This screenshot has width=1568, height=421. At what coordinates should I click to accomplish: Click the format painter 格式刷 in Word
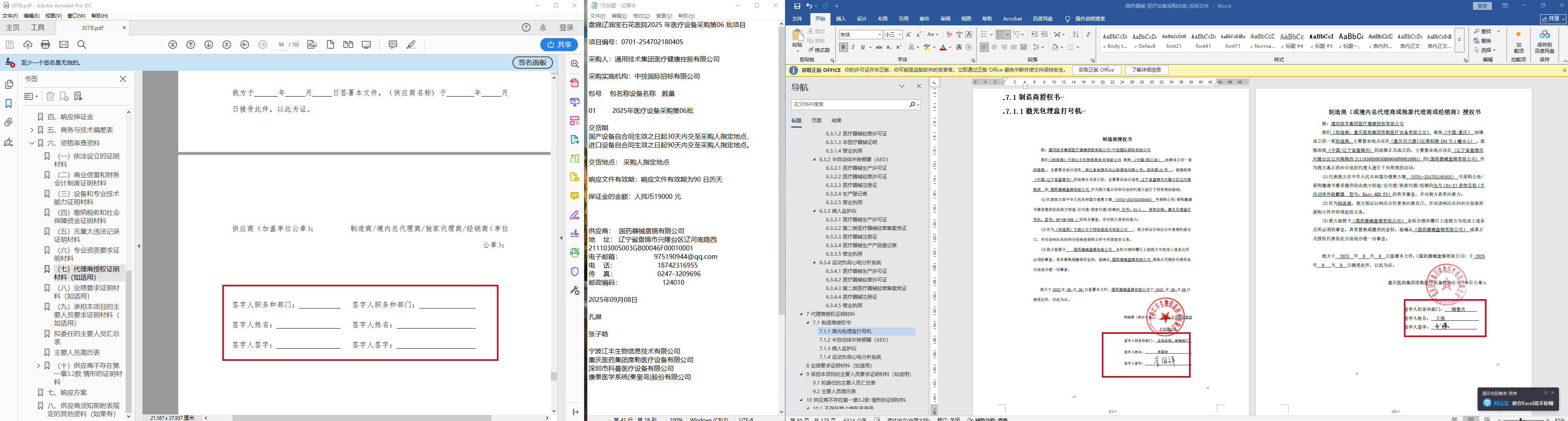pos(819,50)
